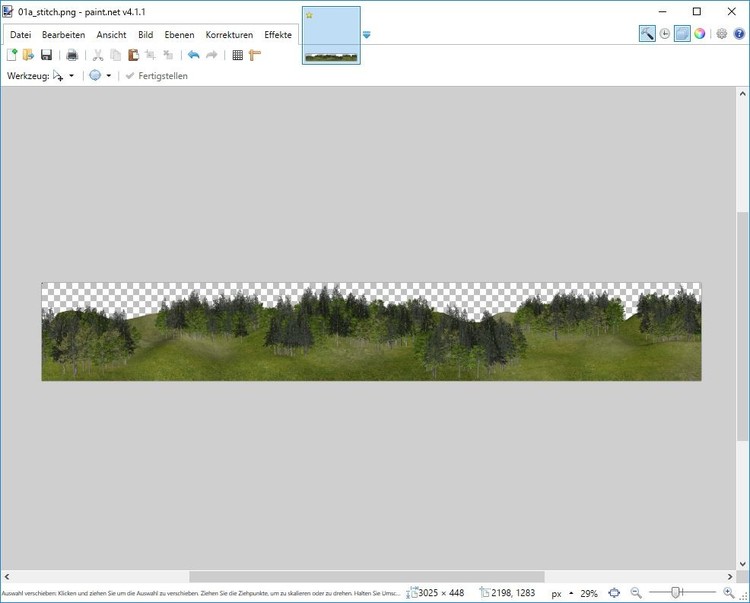
Task: Expand the image list arrow beside the thumbnail
Action: point(367,35)
